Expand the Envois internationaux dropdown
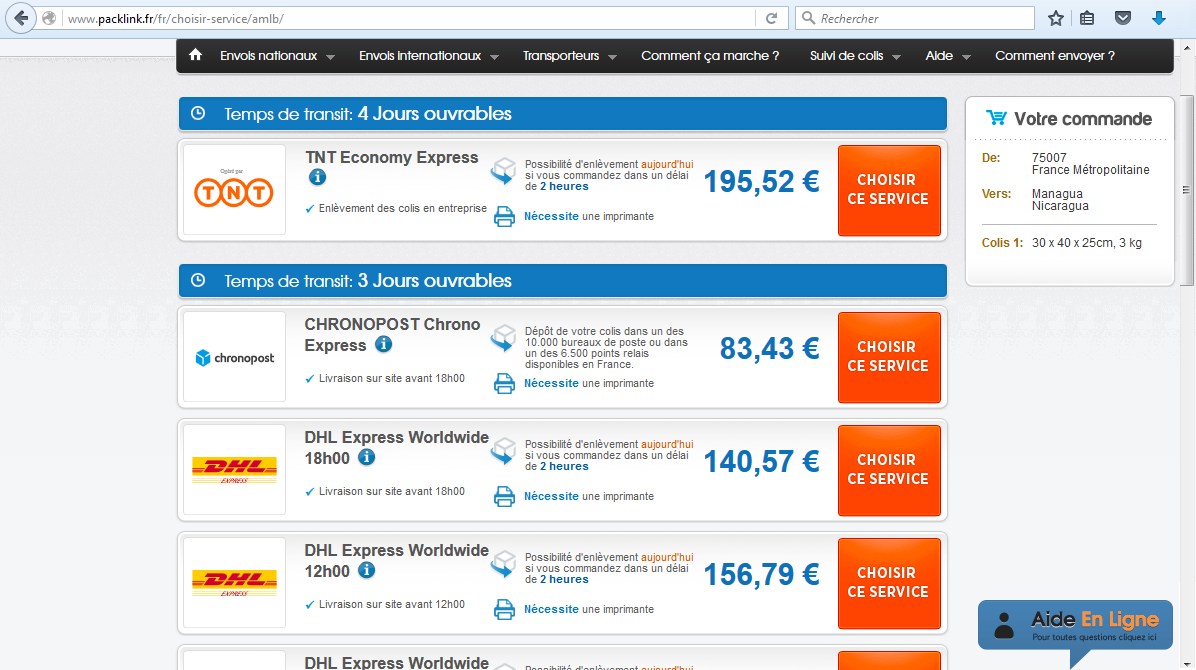This screenshot has height=670, width=1196. 421,56
